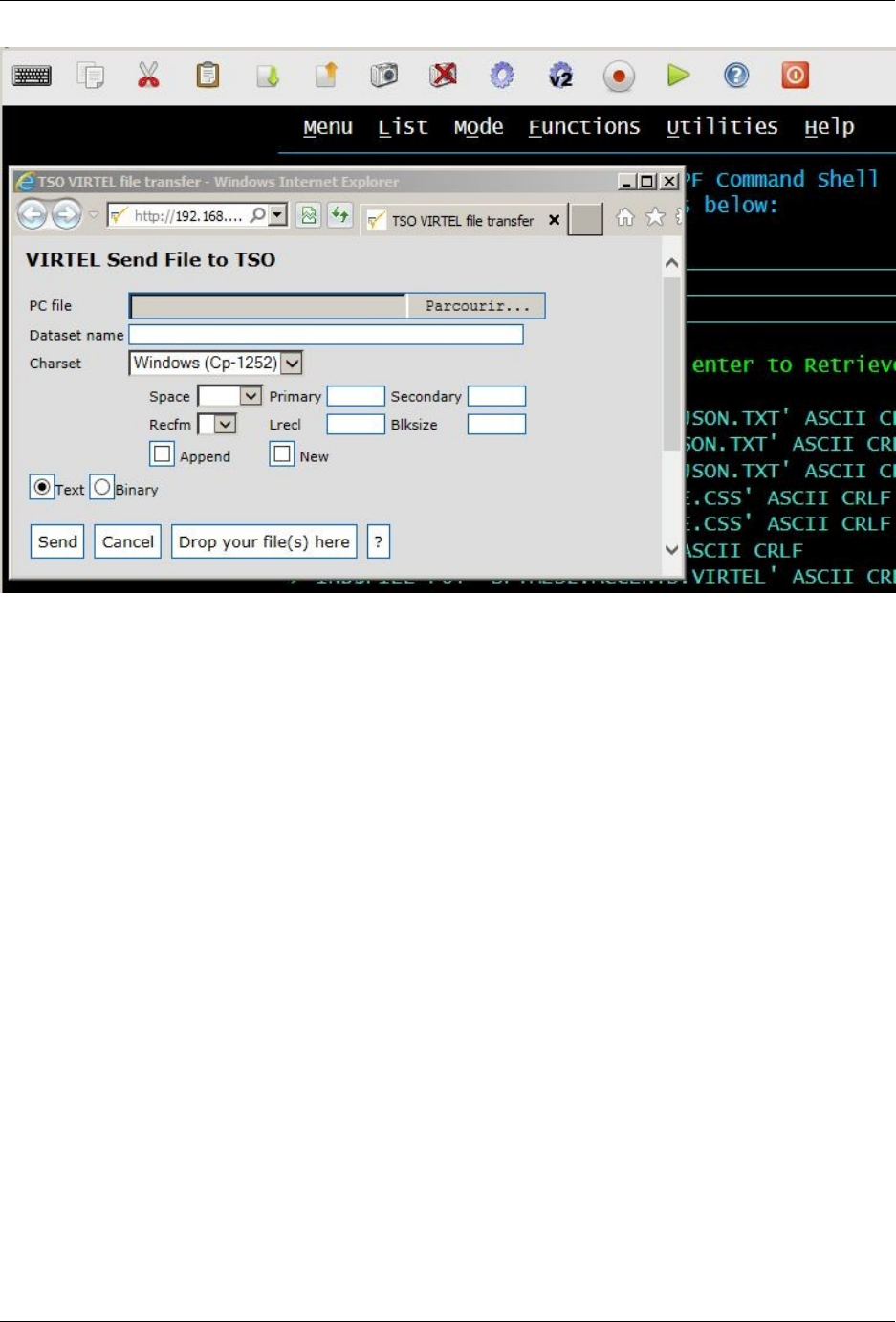The image size is (896, 1322).
Task: Click the IE home icon
Action: pyautogui.click(x=624, y=217)
